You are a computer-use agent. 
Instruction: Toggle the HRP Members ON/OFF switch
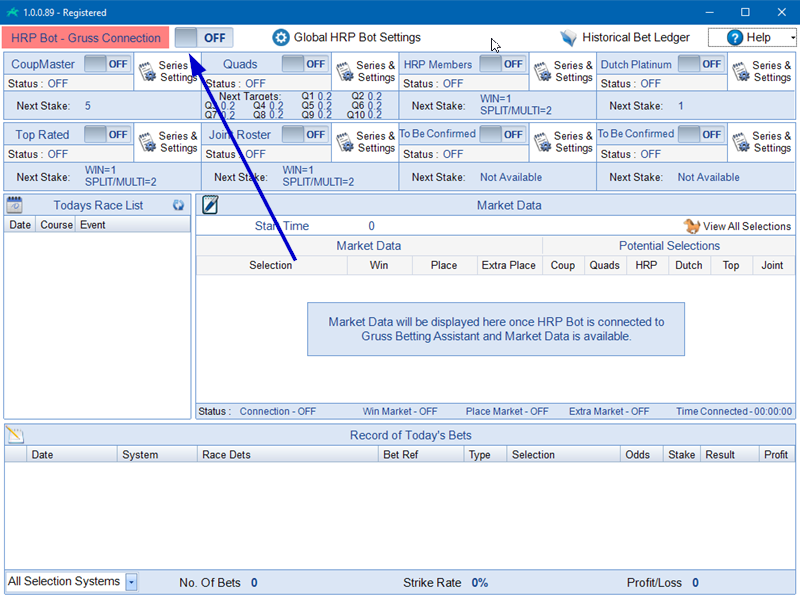(502, 64)
